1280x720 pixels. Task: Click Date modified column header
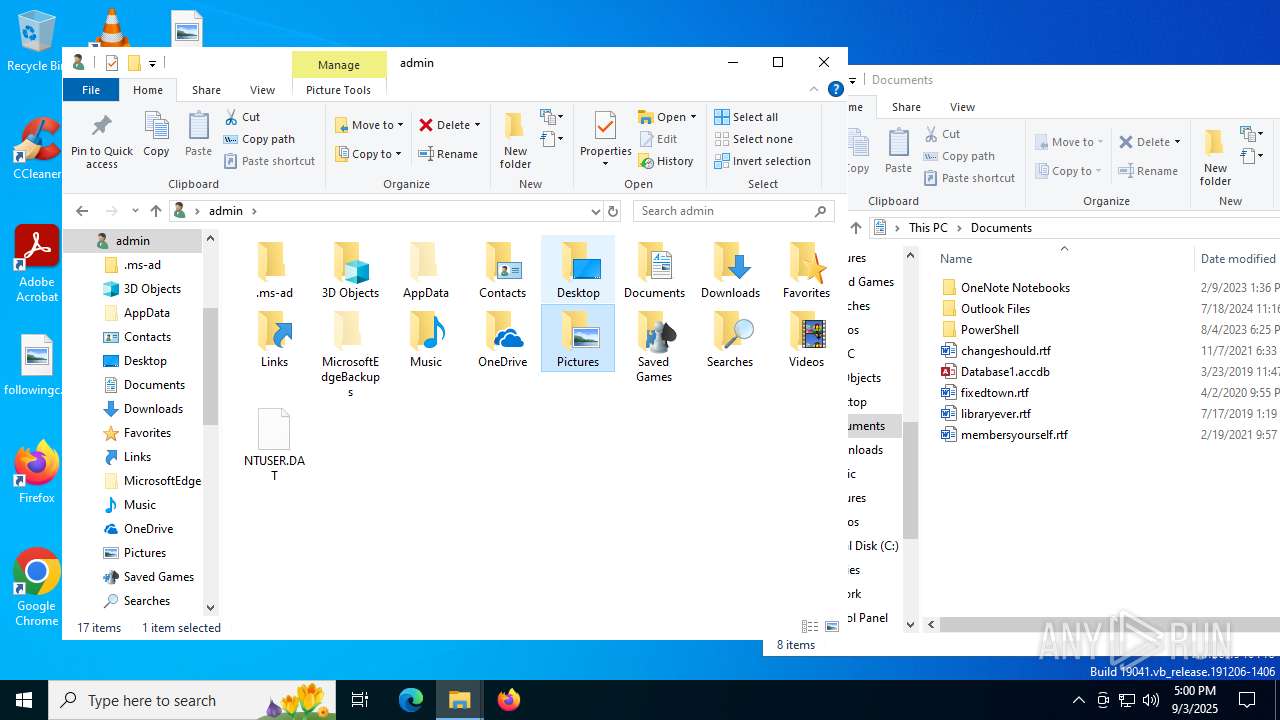click(x=1238, y=259)
